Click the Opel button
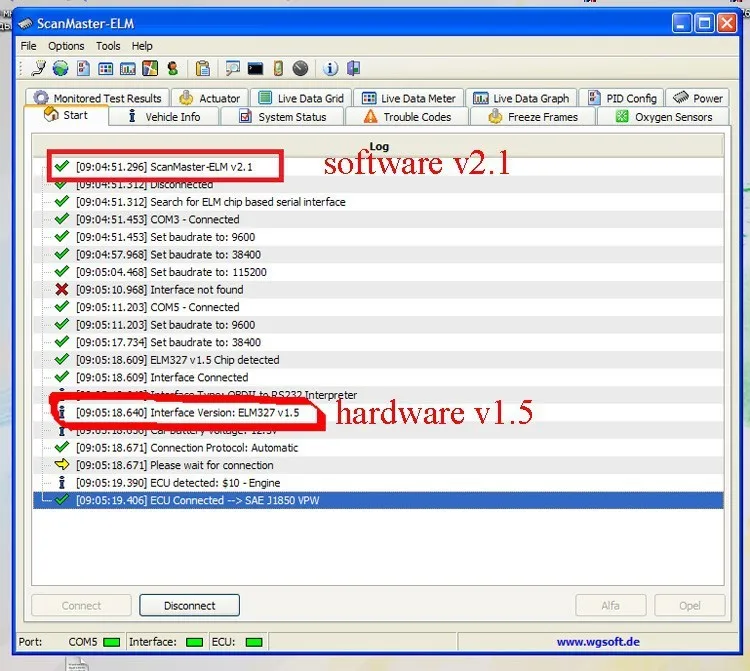Viewport: 750px width, 671px height. click(x=690, y=605)
